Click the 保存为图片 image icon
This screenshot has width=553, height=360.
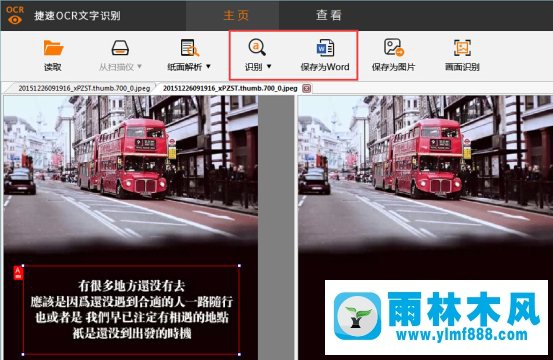pyautogui.click(x=394, y=48)
